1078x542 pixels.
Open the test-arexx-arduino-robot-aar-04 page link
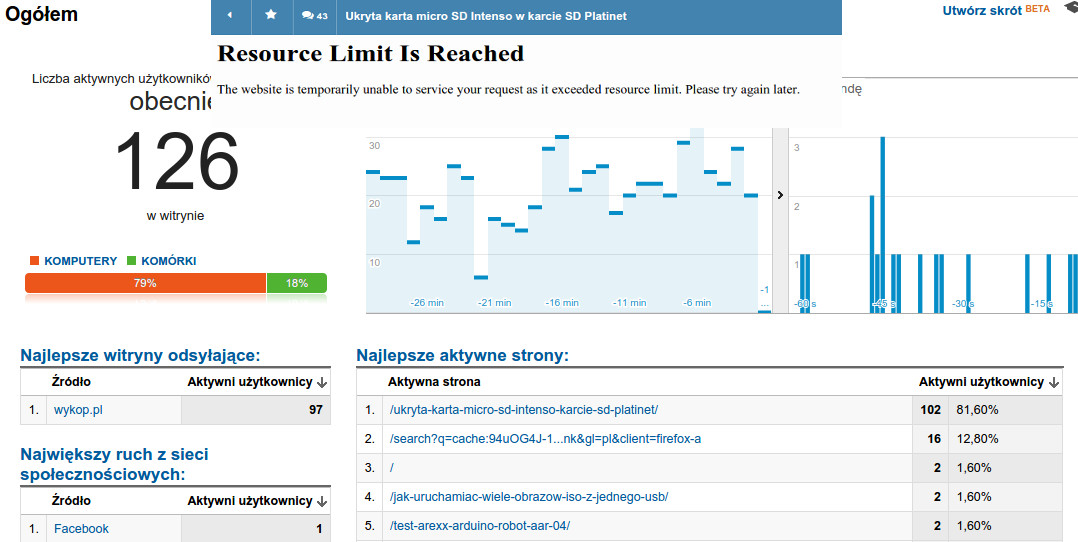coord(479,526)
